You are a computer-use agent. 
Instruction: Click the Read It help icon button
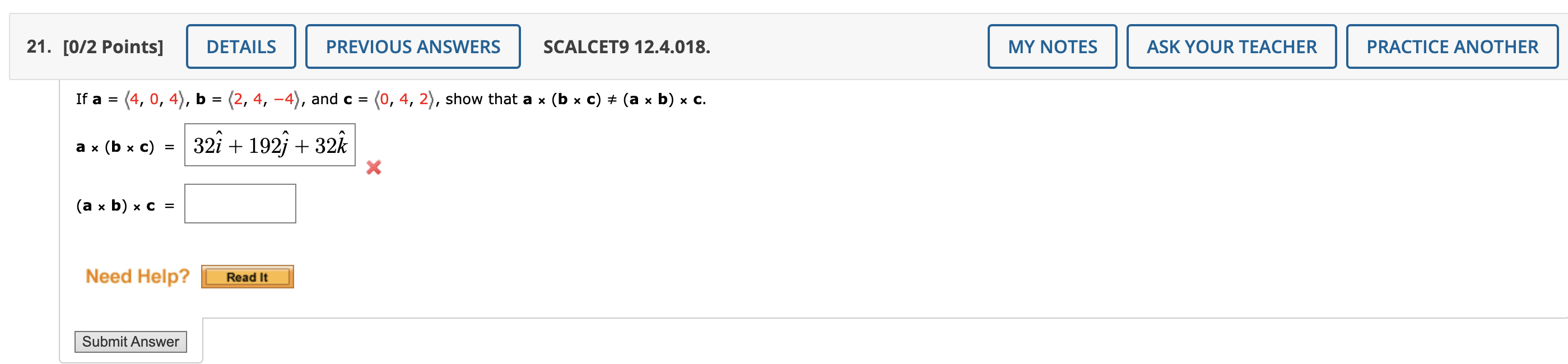click(x=247, y=277)
